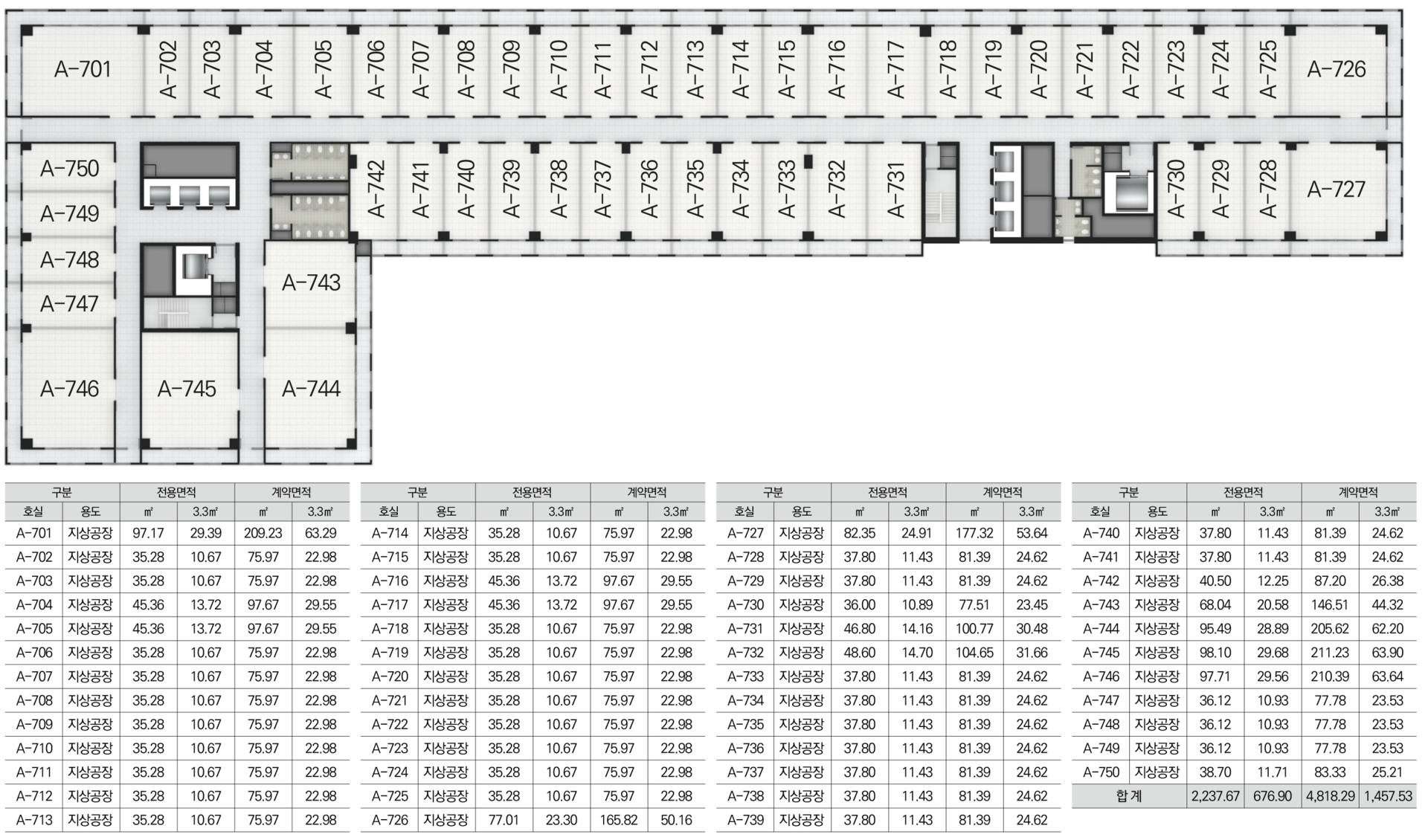Click the 676.90 total value
Viewport: 1428px width, 840px height.
[1273, 796]
